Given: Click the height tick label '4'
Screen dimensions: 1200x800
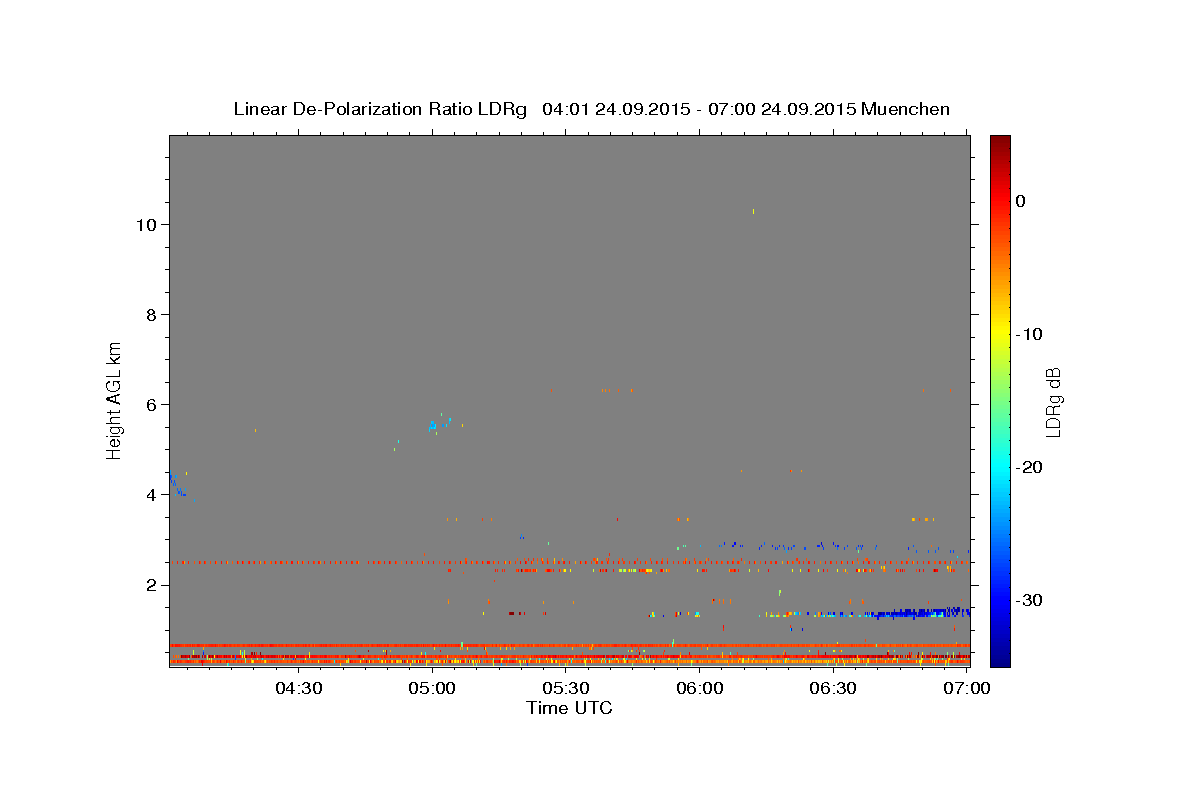Looking at the screenshot, I should pos(150,495).
